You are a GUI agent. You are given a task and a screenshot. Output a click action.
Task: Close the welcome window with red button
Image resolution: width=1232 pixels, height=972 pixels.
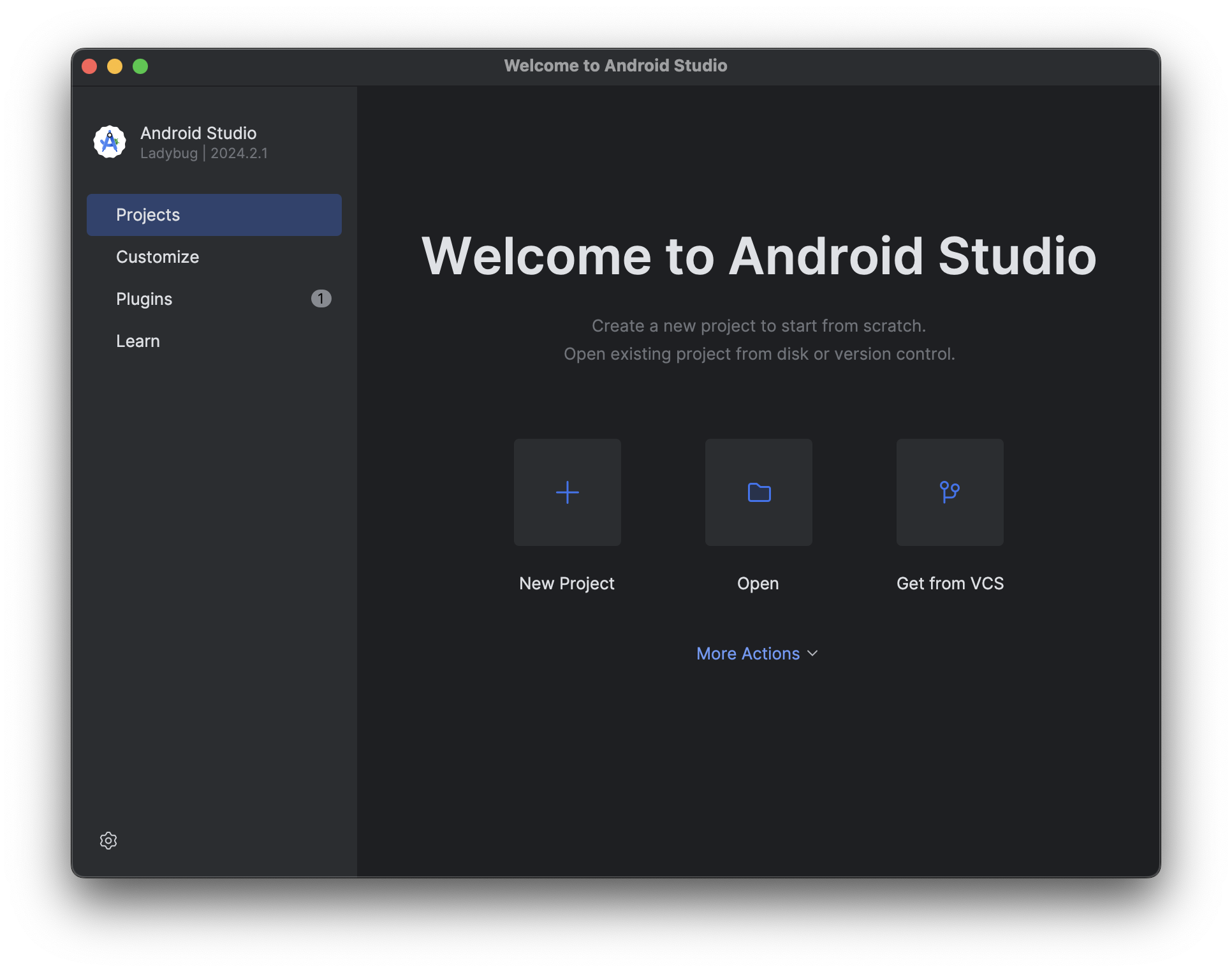coord(89,66)
